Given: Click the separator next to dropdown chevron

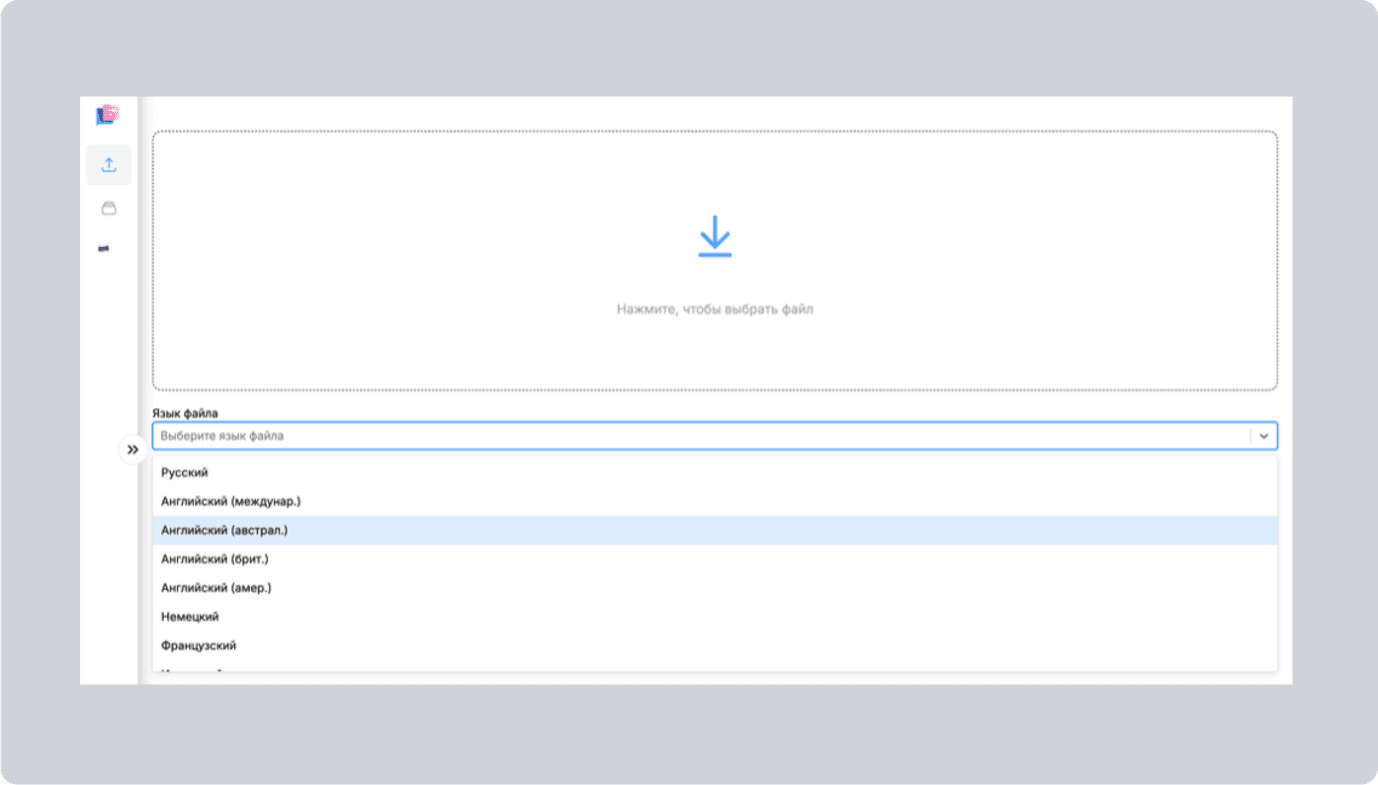Looking at the screenshot, I should pos(1250,436).
